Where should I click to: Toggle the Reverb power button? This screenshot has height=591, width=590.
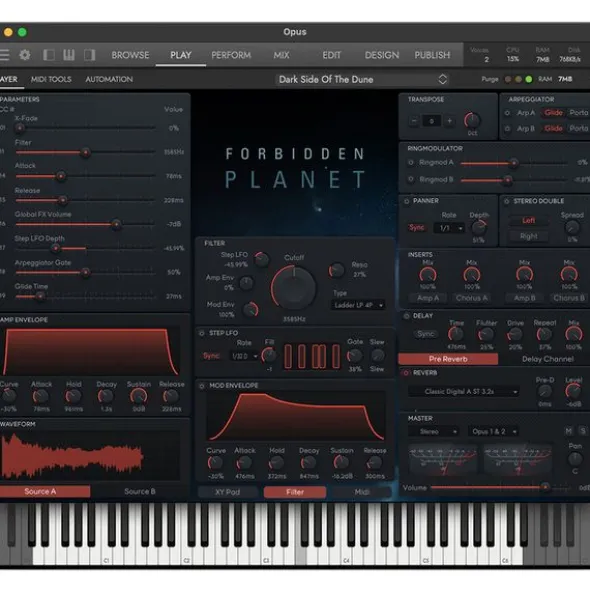(x=406, y=373)
